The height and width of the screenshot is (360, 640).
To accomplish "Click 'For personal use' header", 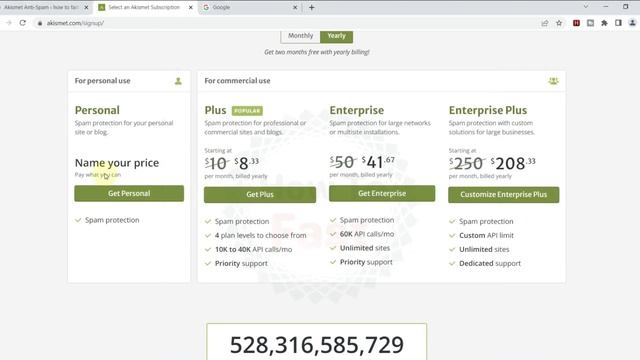I will 102,81.
